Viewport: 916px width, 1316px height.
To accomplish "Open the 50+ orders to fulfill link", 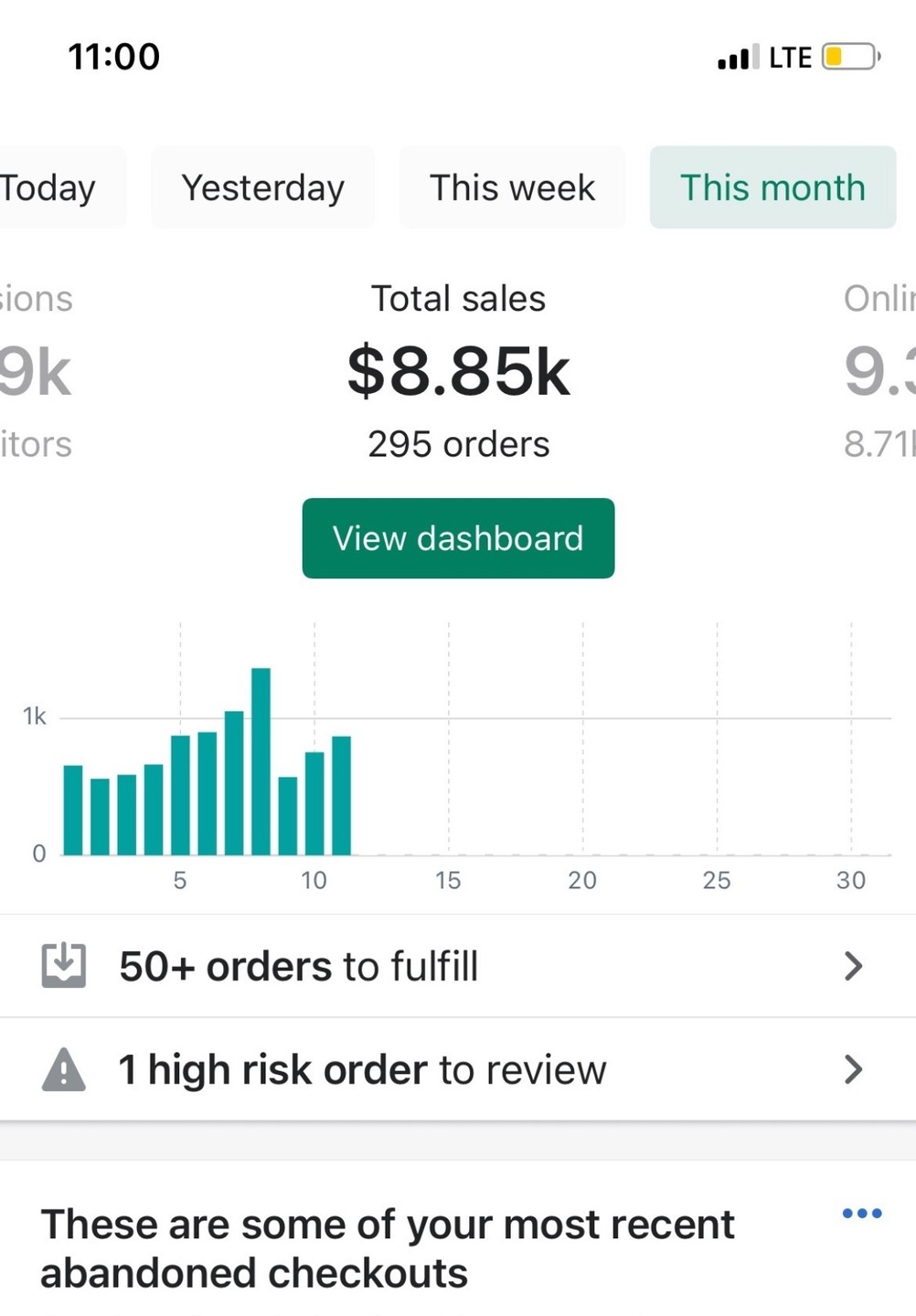I will point(299,966).
